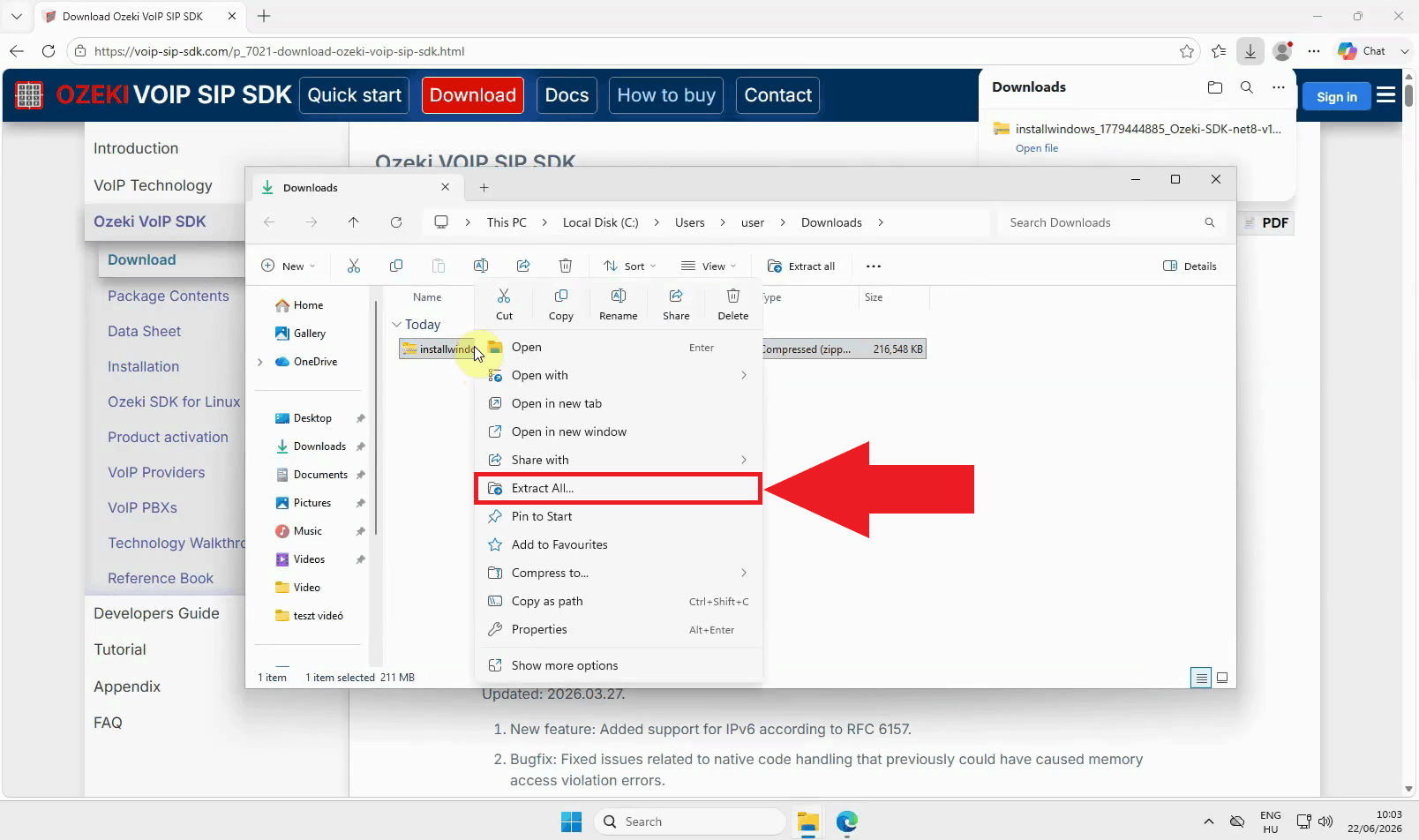1419x840 pixels.
Task: Click the Rename icon in context menu
Action: coord(619,296)
